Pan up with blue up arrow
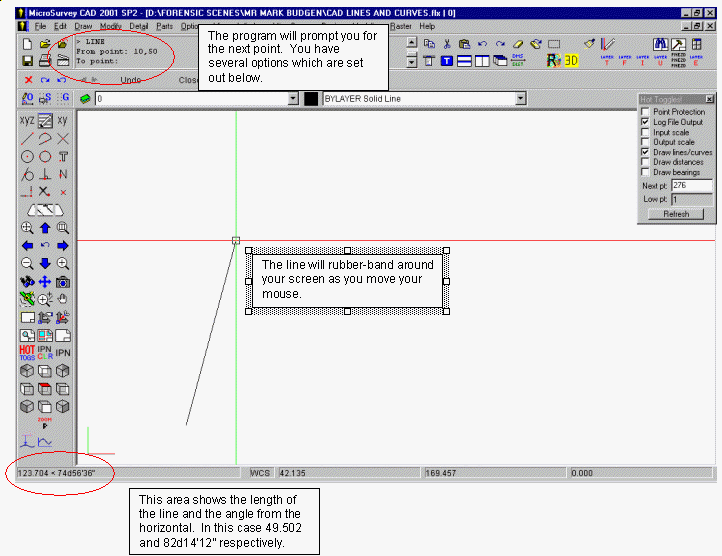This screenshot has height=556, width=722. tap(45, 228)
